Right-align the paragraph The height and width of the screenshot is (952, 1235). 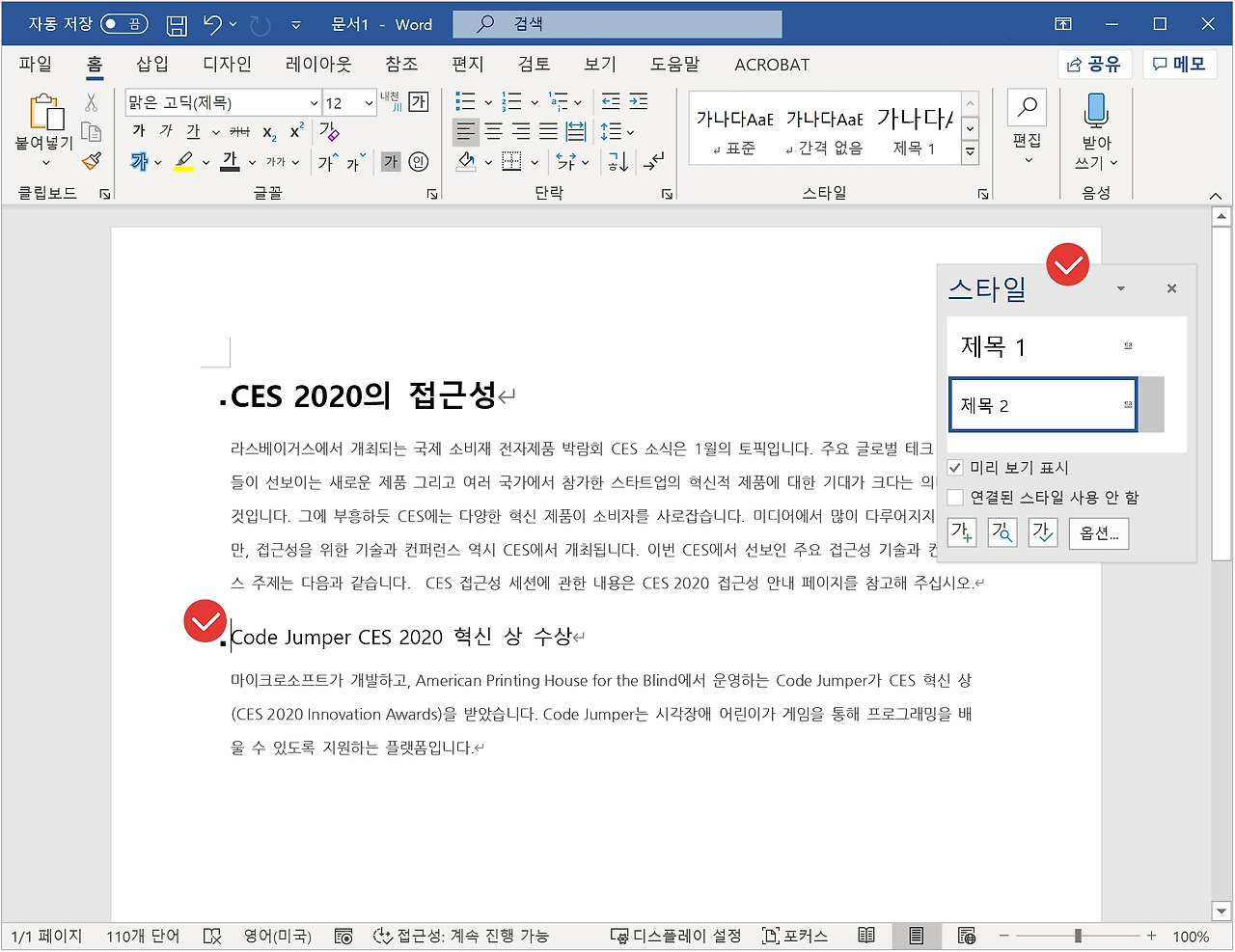click(521, 131)
